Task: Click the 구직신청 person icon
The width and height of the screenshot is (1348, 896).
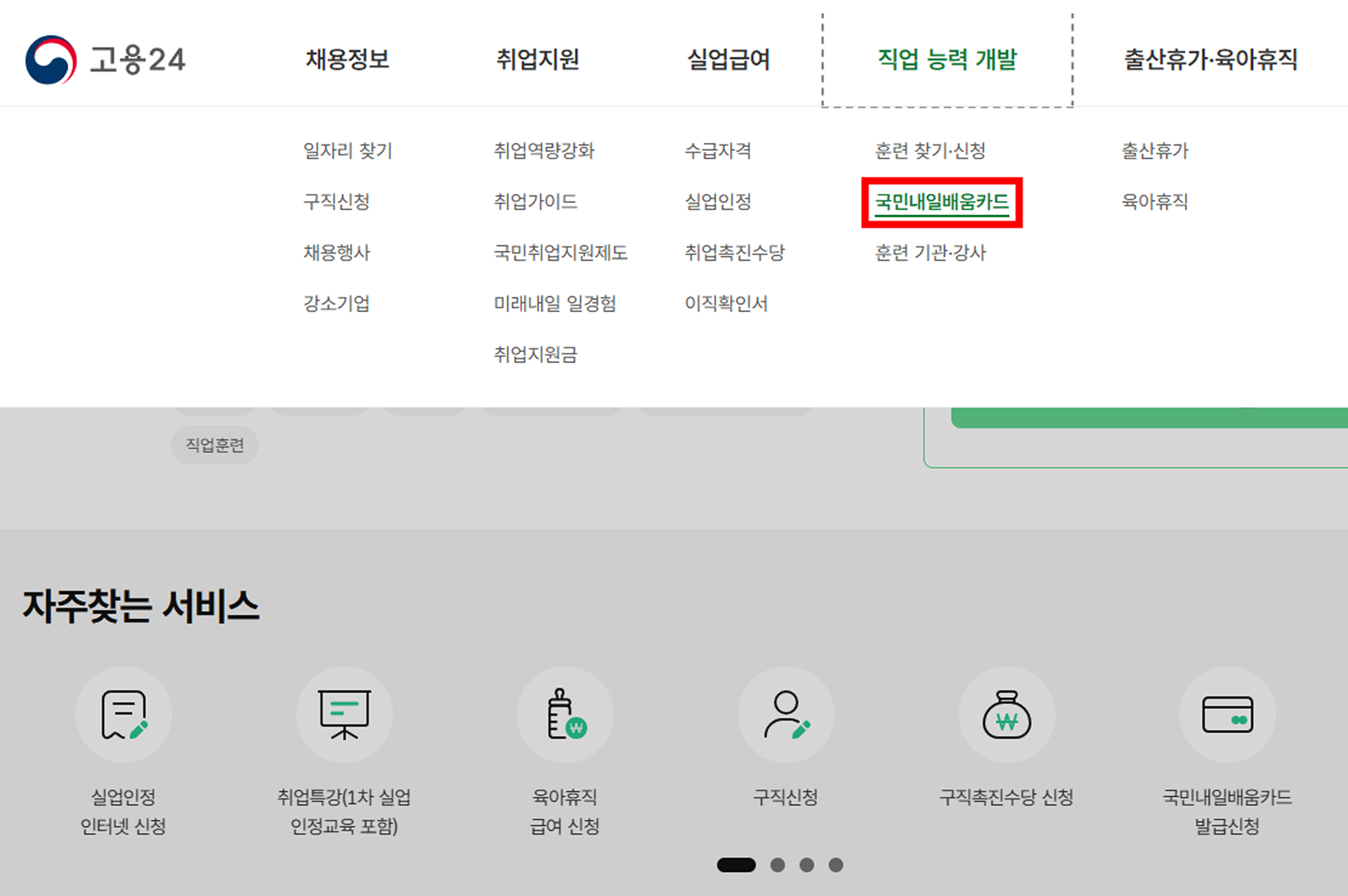Action: [x=786, y=714]
